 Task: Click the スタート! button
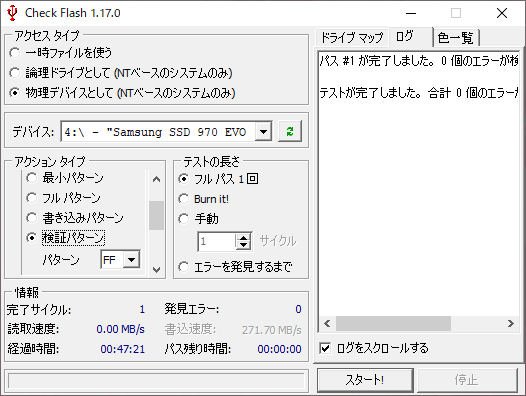(365, 380)
